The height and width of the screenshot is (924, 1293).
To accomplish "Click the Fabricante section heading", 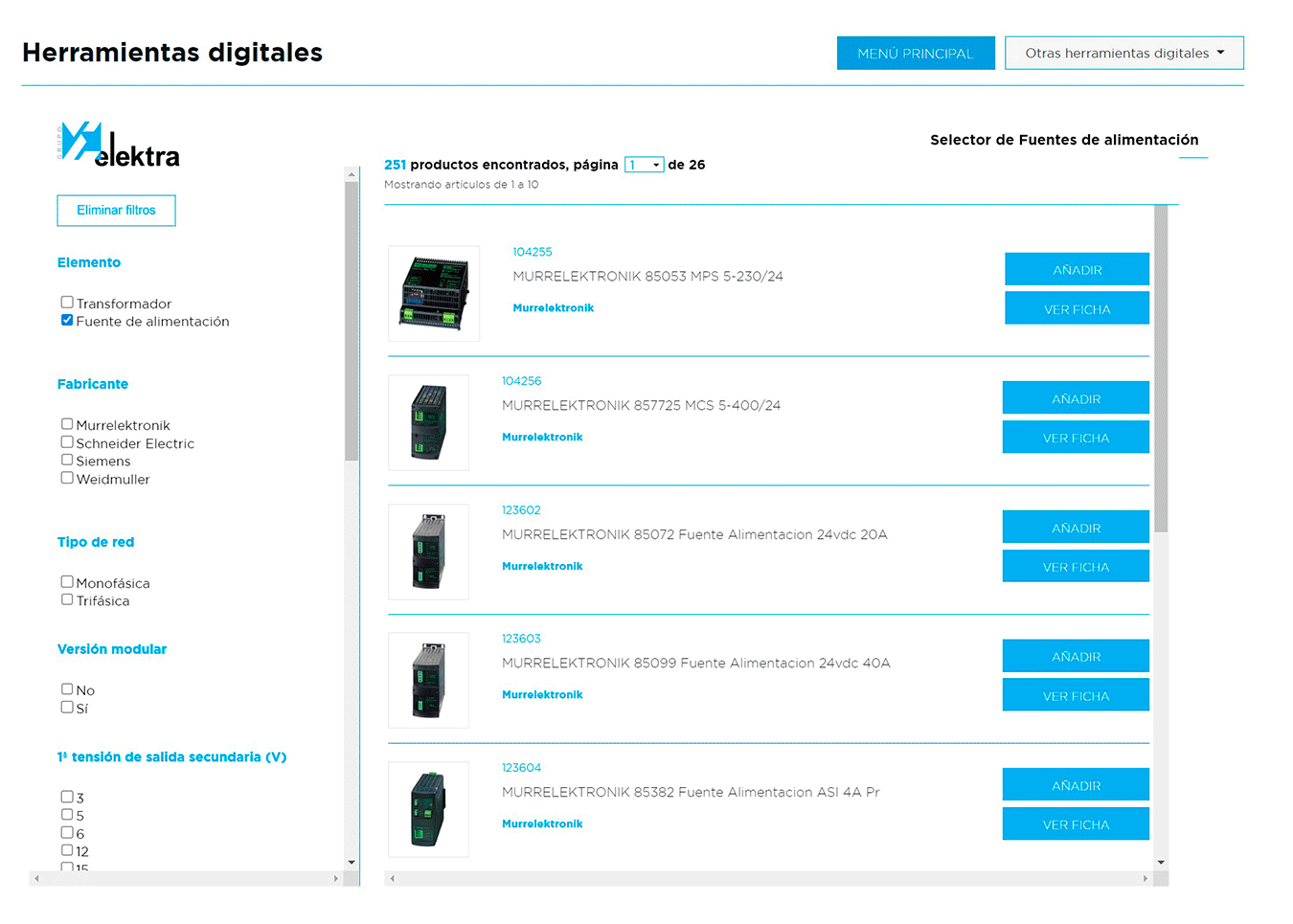I will [93, 384].
